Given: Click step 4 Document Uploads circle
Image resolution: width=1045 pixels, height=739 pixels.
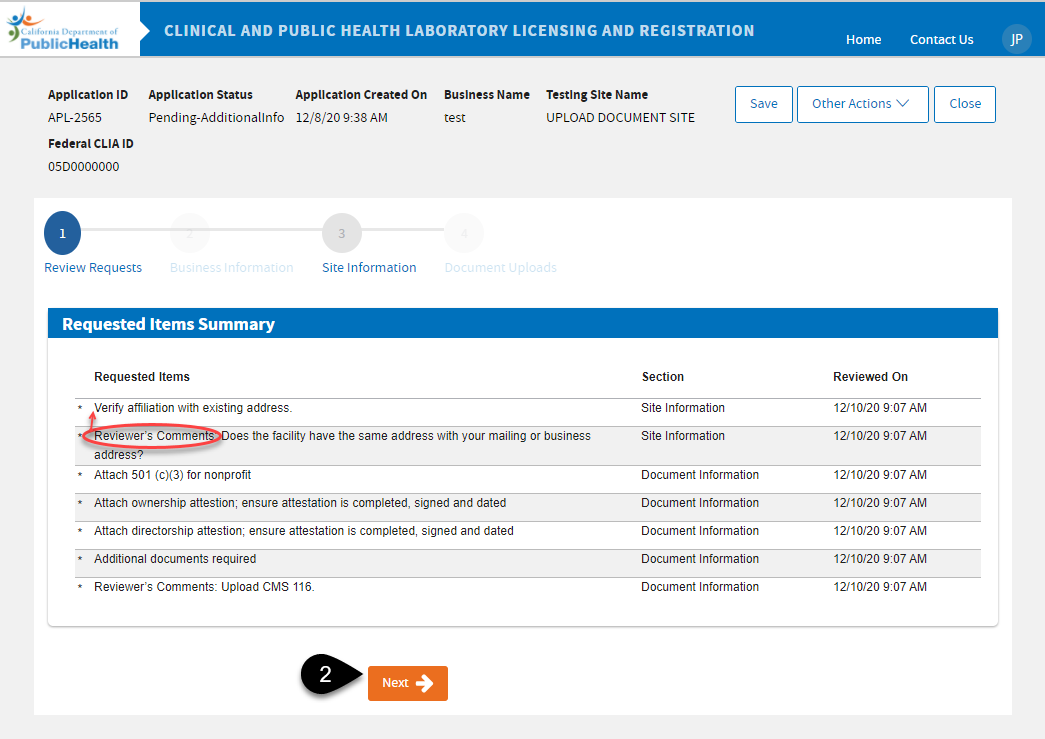Looking at the screenshot, I should 463,233.
